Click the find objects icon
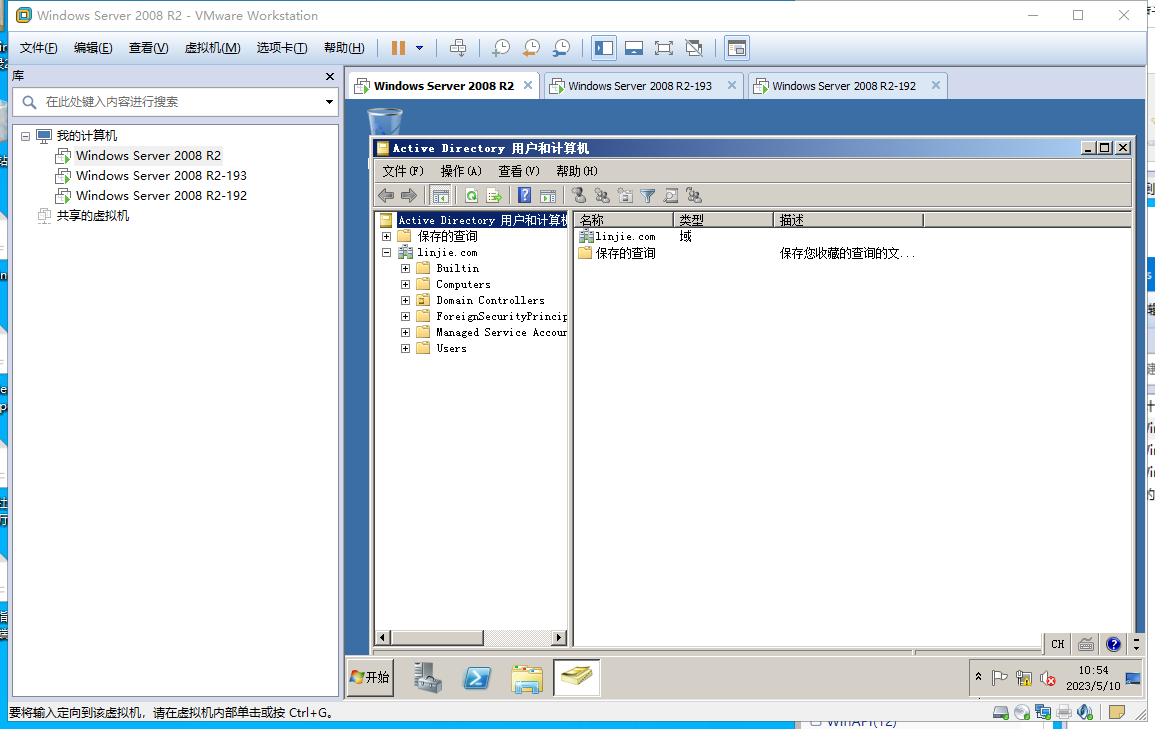The width and height of the screenshot is (1155, 729). (670, 195)
